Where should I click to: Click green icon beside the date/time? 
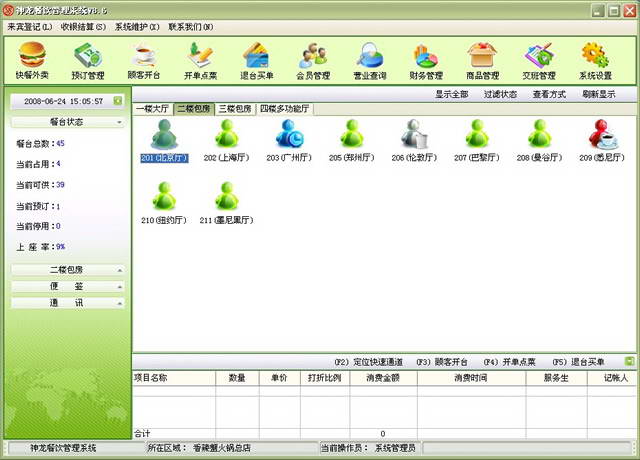click(118, 100)
